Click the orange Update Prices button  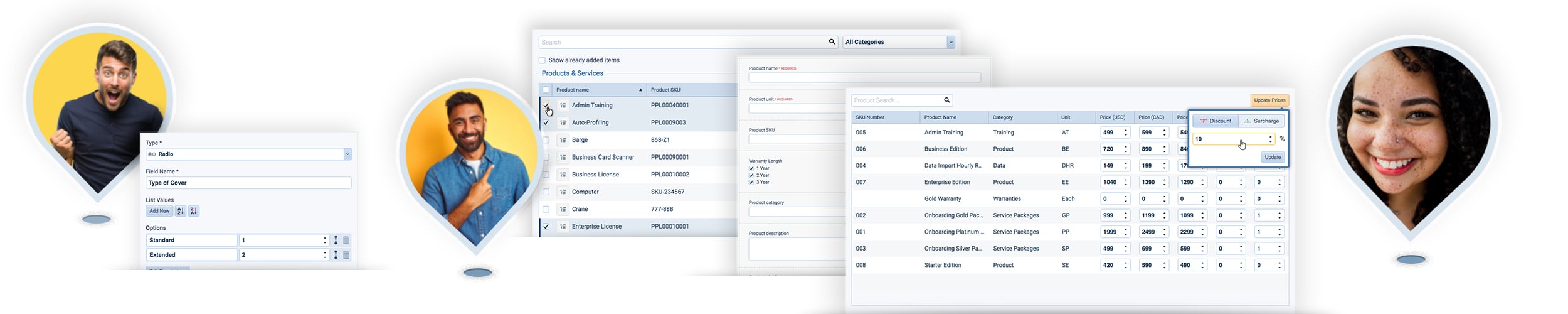click(x=1269, y=100)
